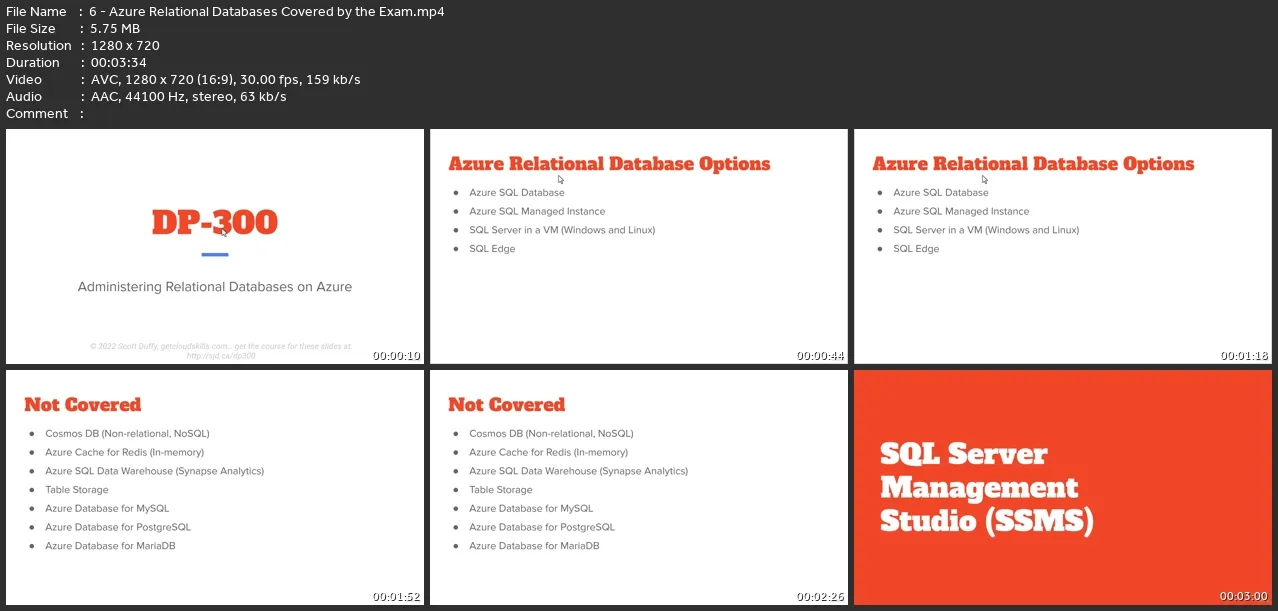Click the 'File Name' label
Image resolution: width=1278 pixels, height=611 pixels.
click(x=36, y=12)
